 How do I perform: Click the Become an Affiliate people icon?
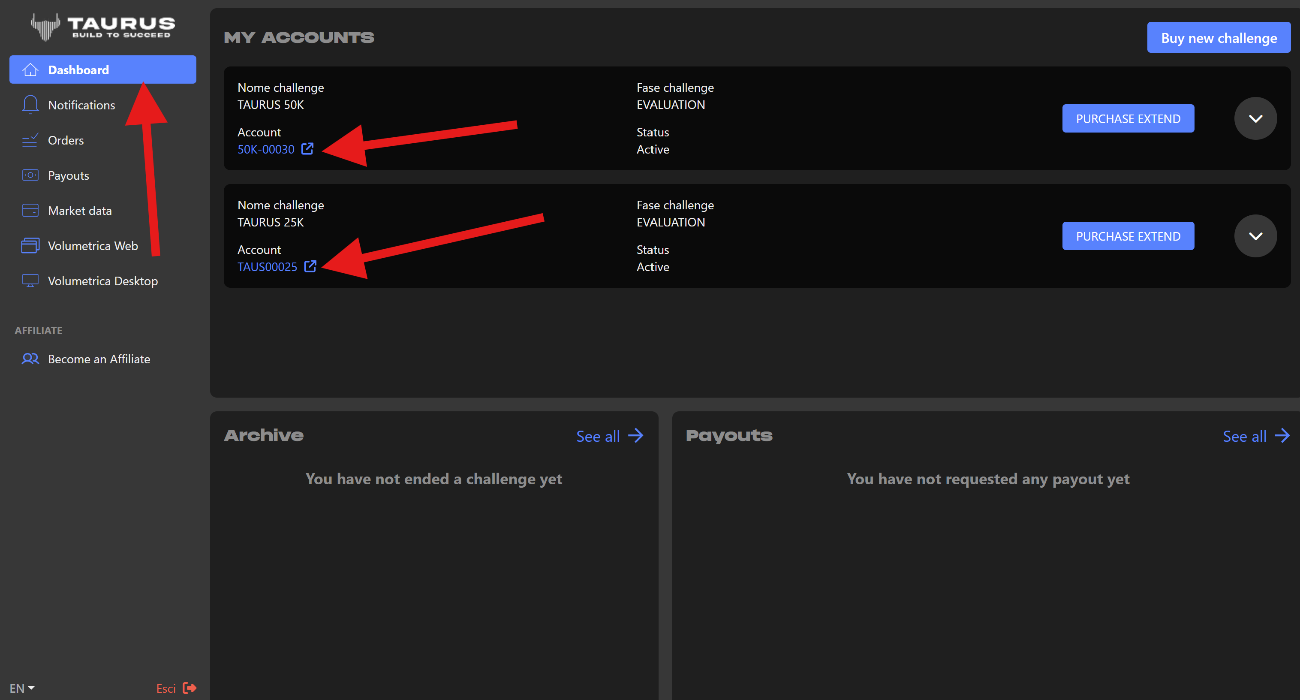[x=30, y=359]
